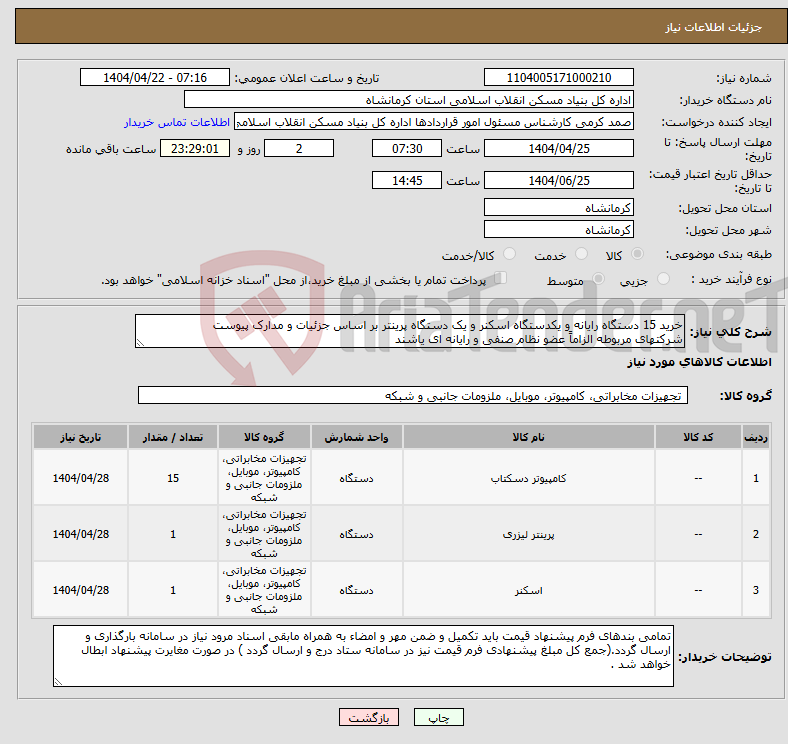
Task: Click the گروه کالا field
Action: click(x=413, y=395)
